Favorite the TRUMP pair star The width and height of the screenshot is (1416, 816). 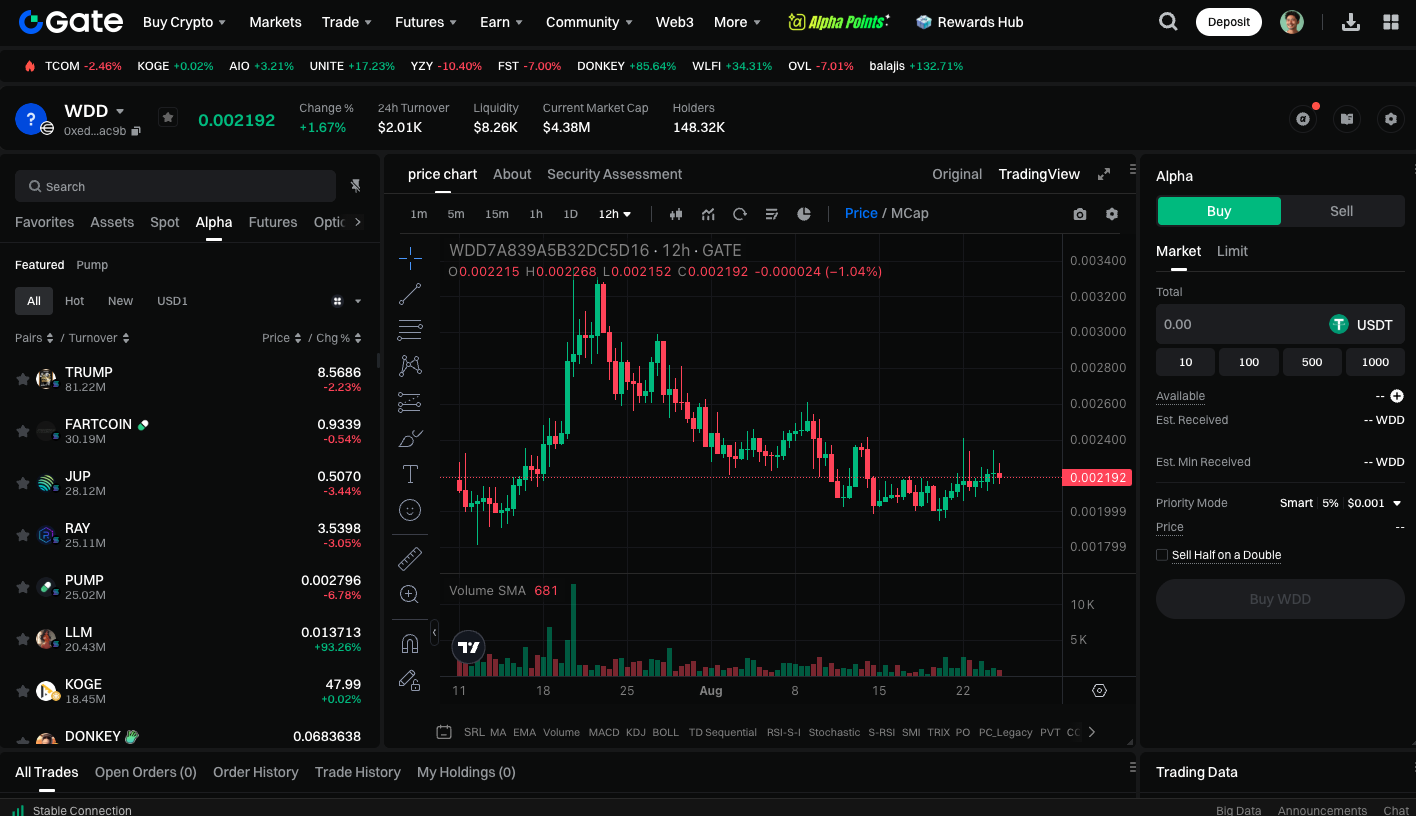point(22,379)
